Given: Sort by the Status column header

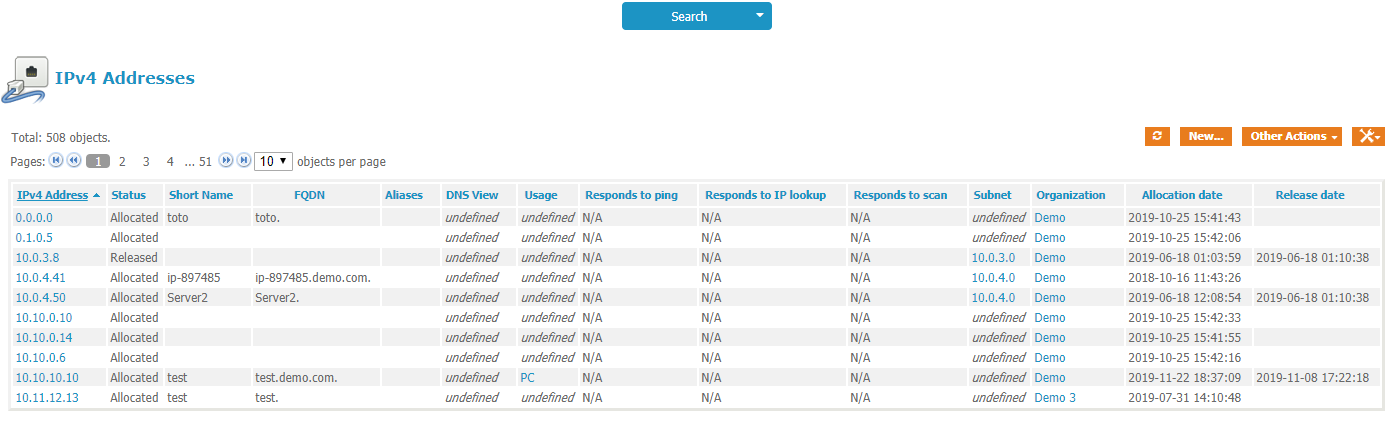Looking at the screenshot, I should 128,195.
